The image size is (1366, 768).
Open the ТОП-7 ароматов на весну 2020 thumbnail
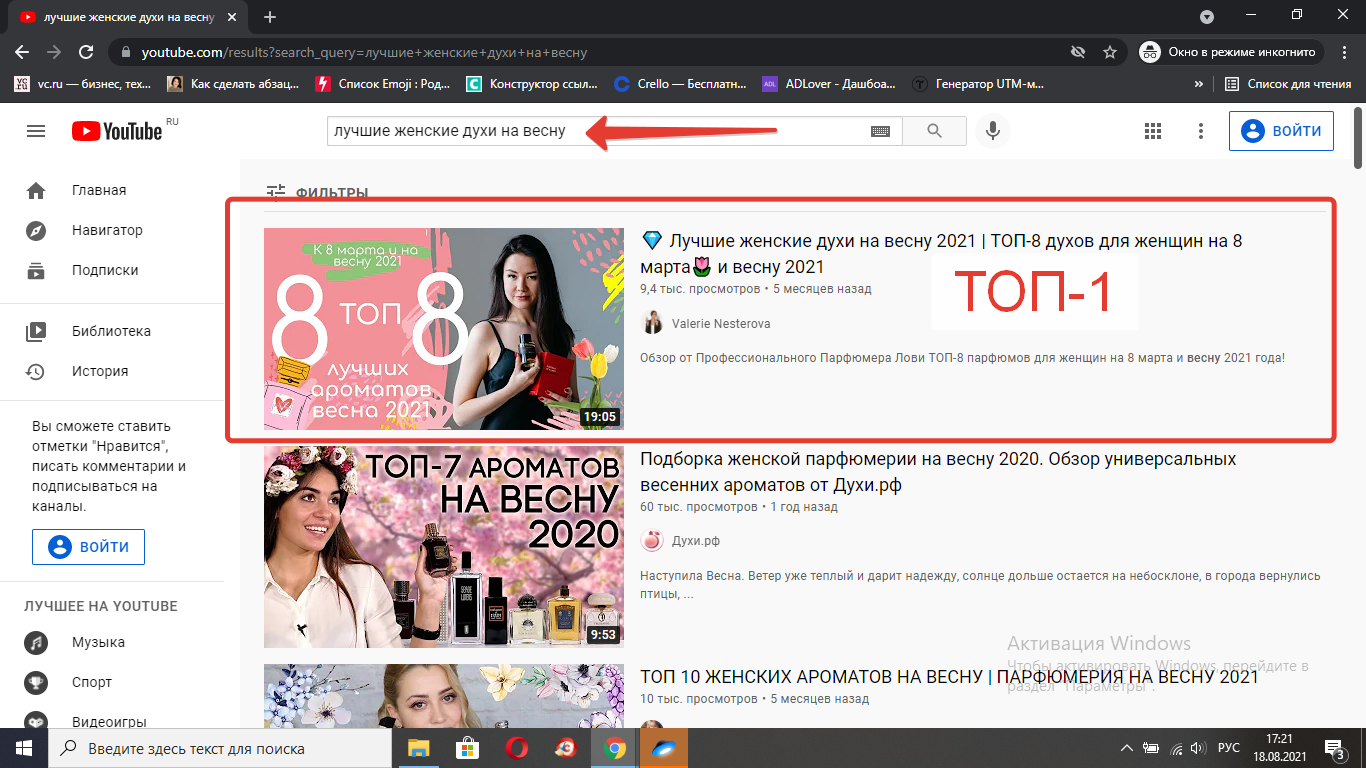click(x=443, y=547)
